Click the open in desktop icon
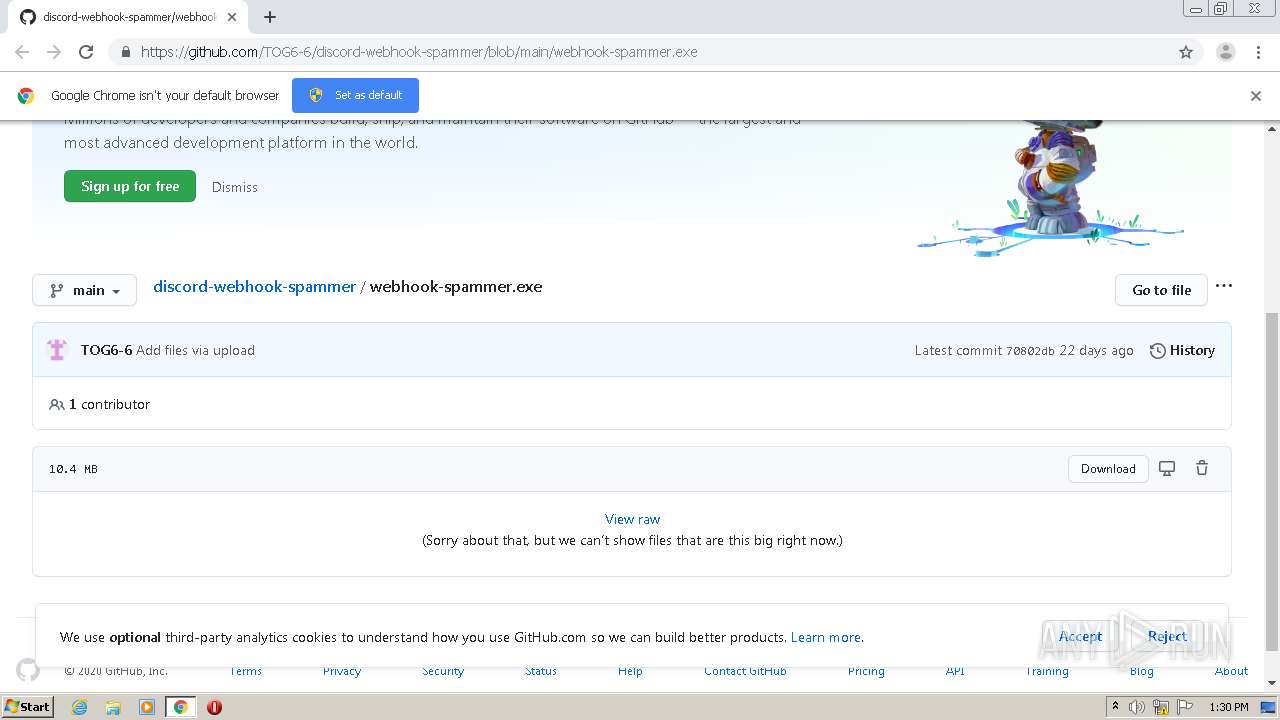1280x720 pixels. point(1167,468)
